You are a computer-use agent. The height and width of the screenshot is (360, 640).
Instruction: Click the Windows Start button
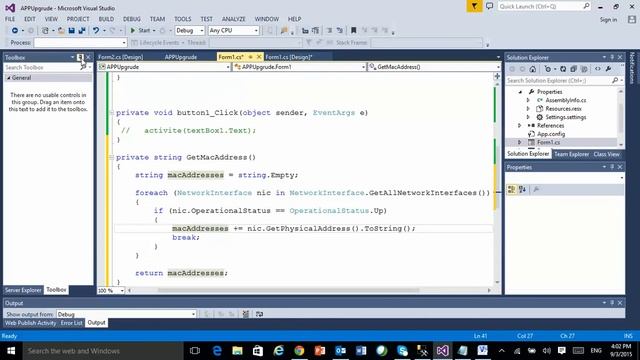tap(11, 351)
